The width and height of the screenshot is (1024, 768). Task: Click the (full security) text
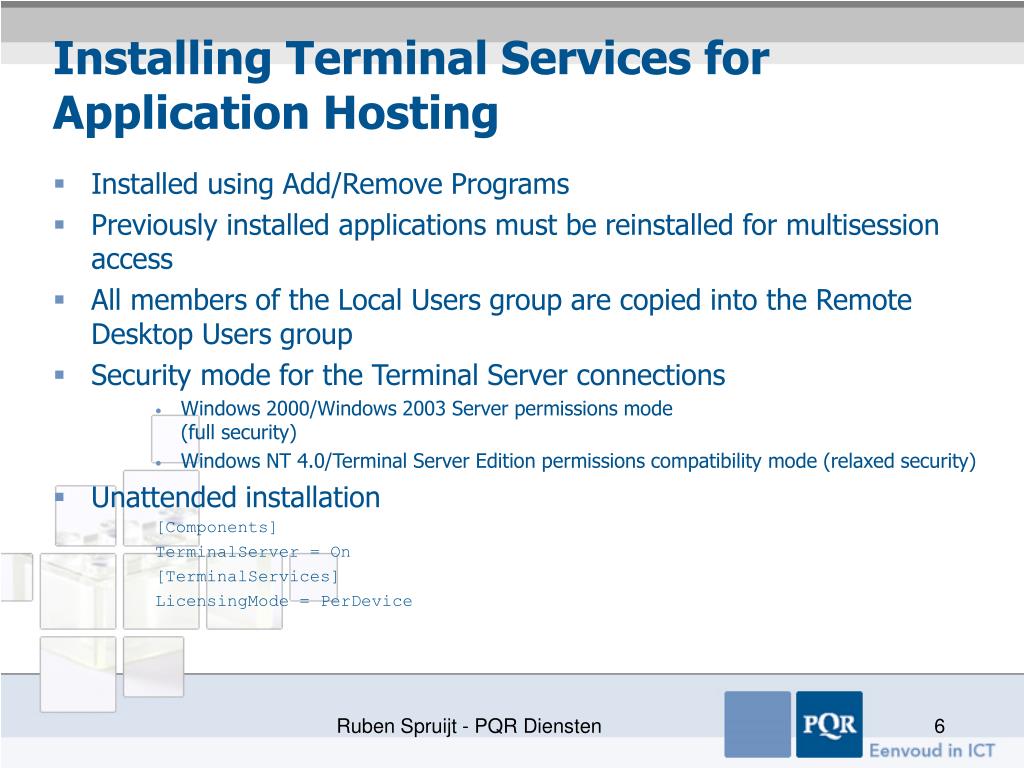click(x=239, y=433)
